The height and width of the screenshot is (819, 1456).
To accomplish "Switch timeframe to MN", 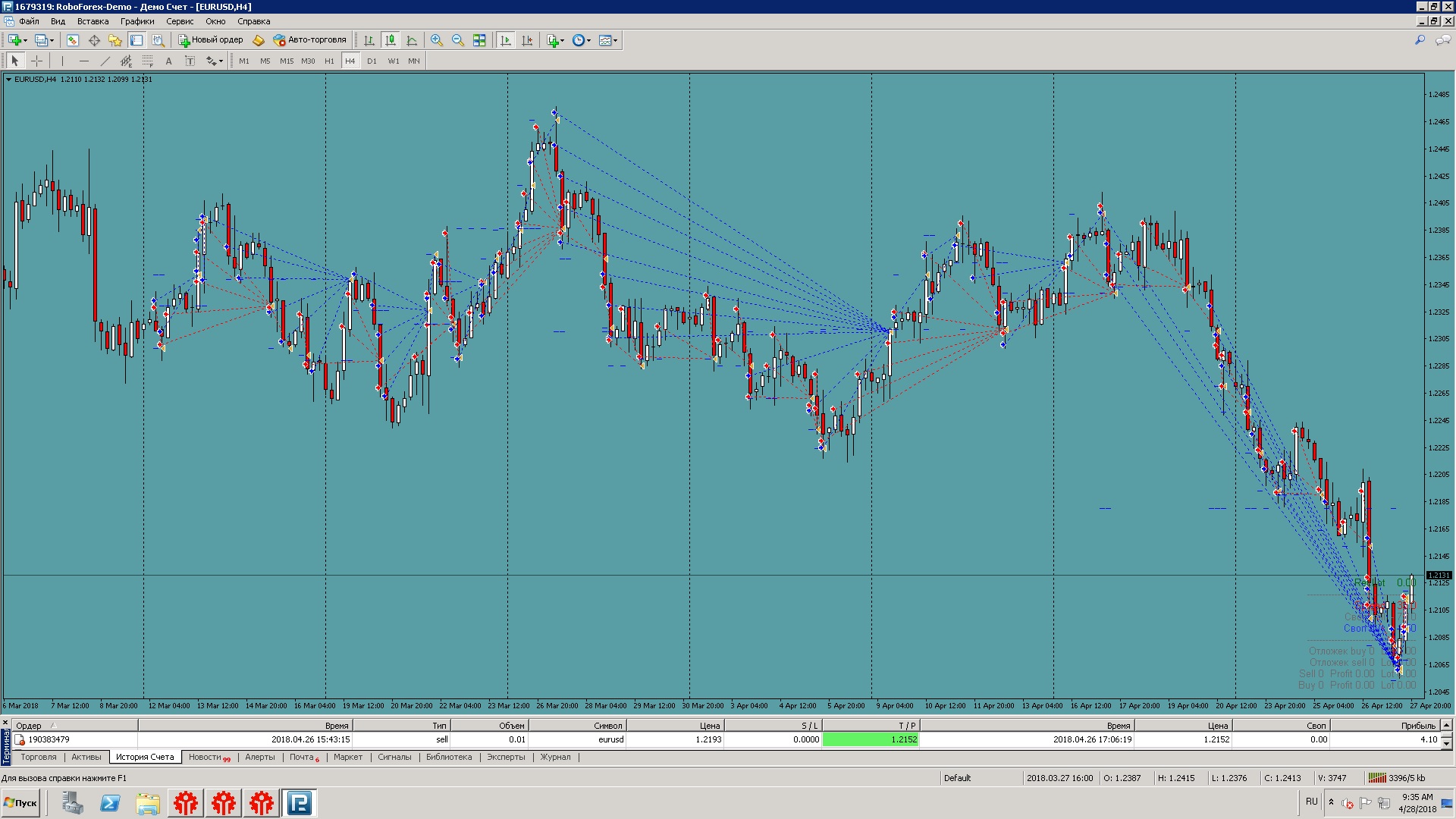I will 413,61.
